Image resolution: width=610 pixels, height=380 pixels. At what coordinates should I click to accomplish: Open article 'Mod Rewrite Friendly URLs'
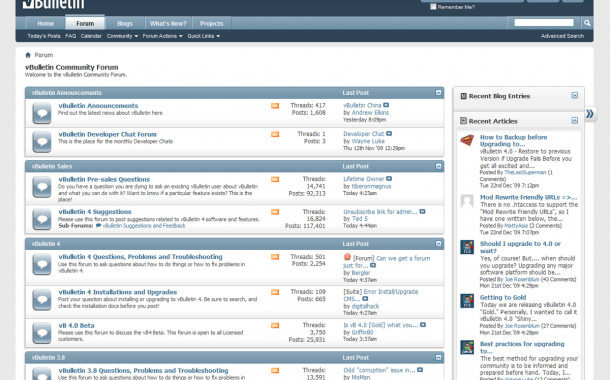coord(528,197)
